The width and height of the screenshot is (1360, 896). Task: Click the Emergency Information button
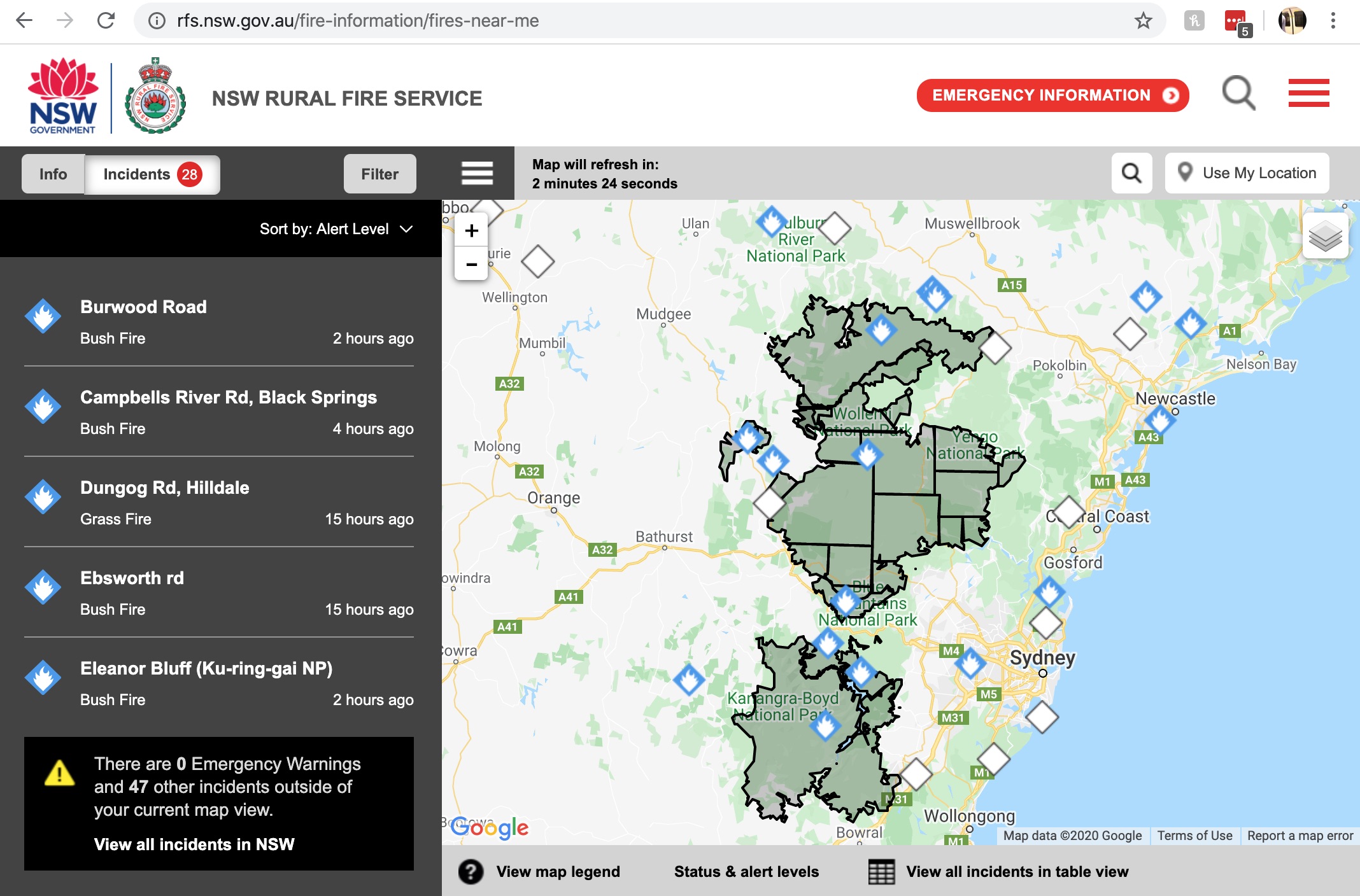click(x=1052, y=95)
